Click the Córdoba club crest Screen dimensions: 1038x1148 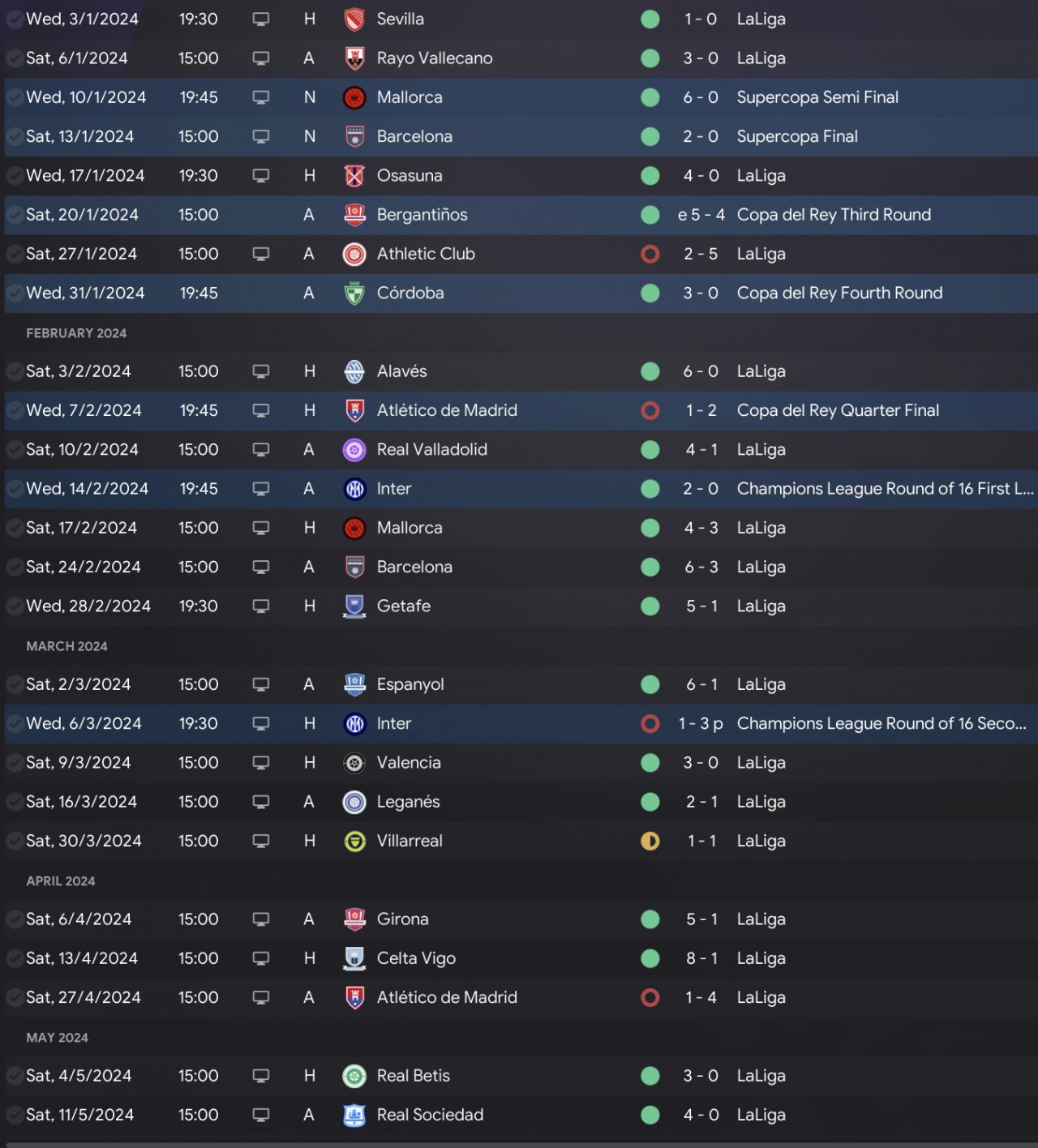(354, 293)
